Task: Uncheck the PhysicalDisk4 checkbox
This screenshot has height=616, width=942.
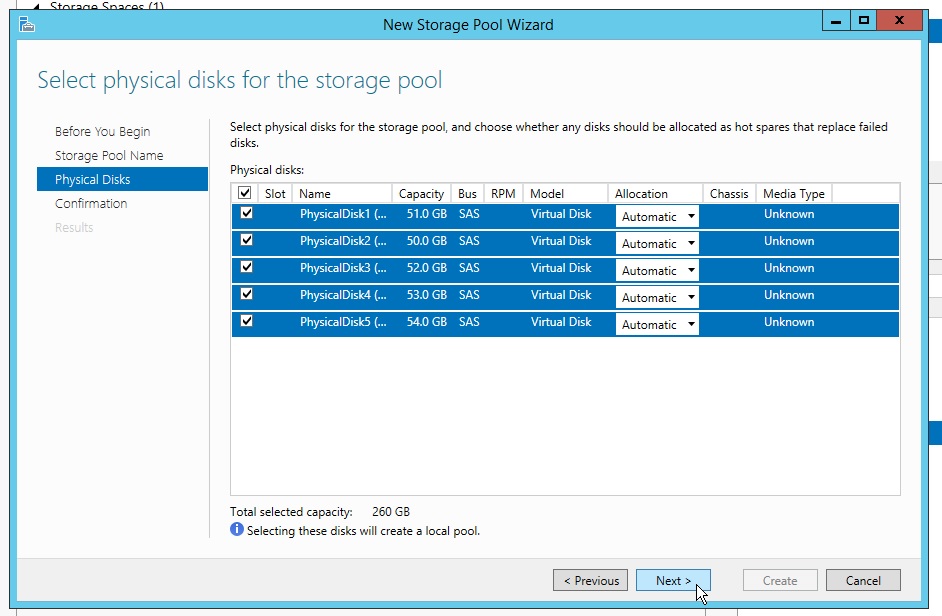Action: tap(246, 294)
